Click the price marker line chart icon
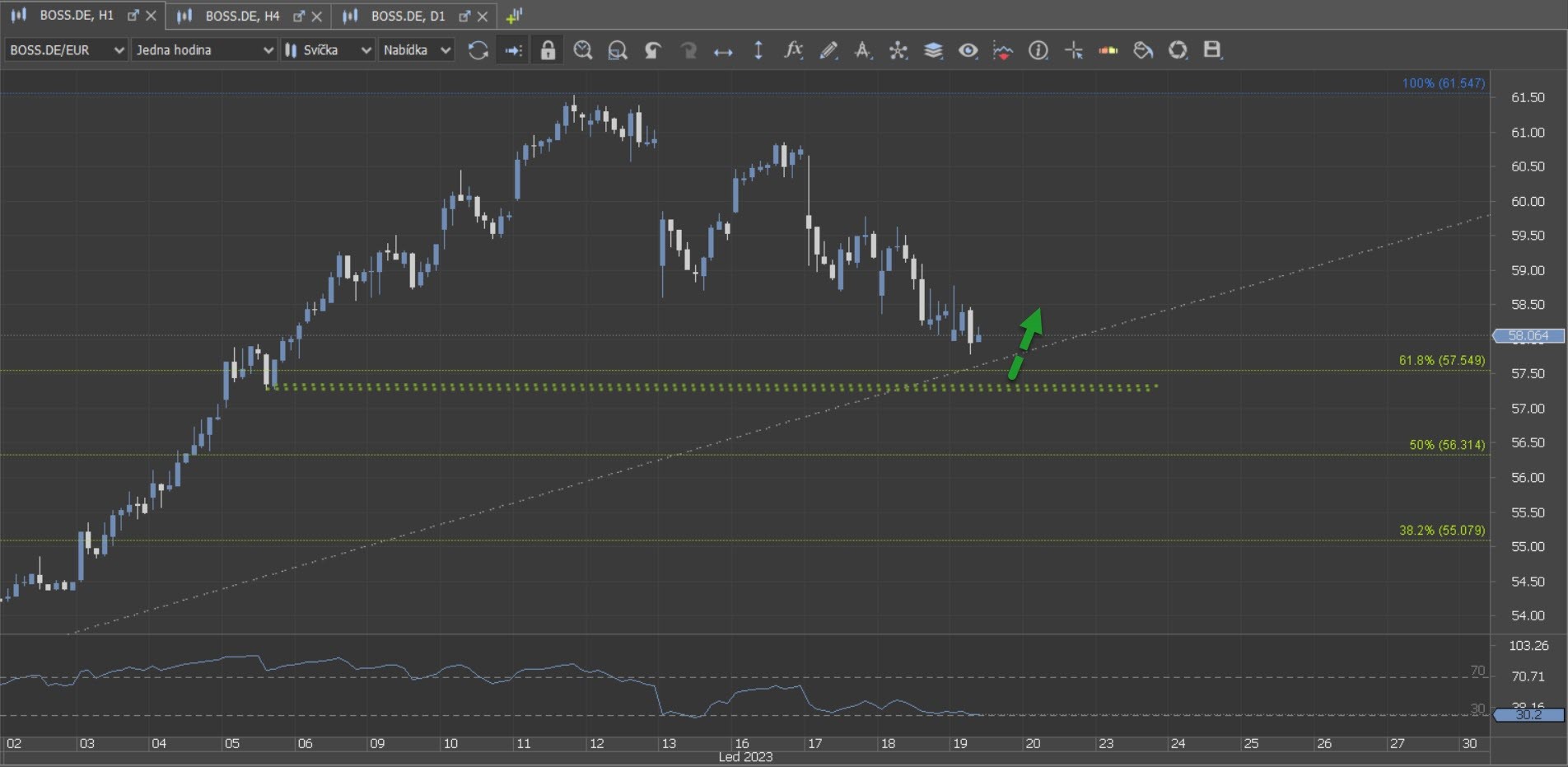This screenshot has width=1568, height=767. tap(1003, 50)
